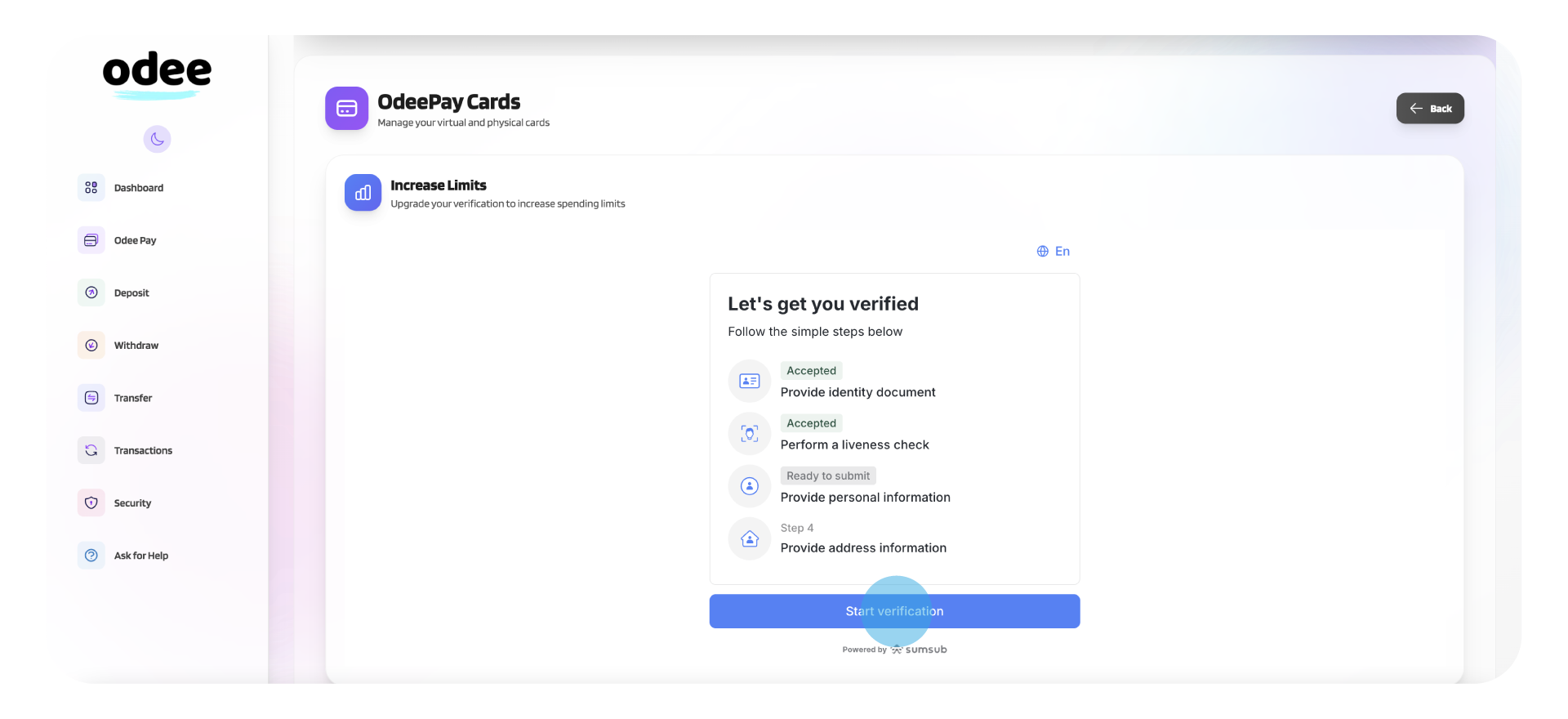Screen dimensions: 1568x719
Task: Click the Security shield icon
Action: (91, 502)
